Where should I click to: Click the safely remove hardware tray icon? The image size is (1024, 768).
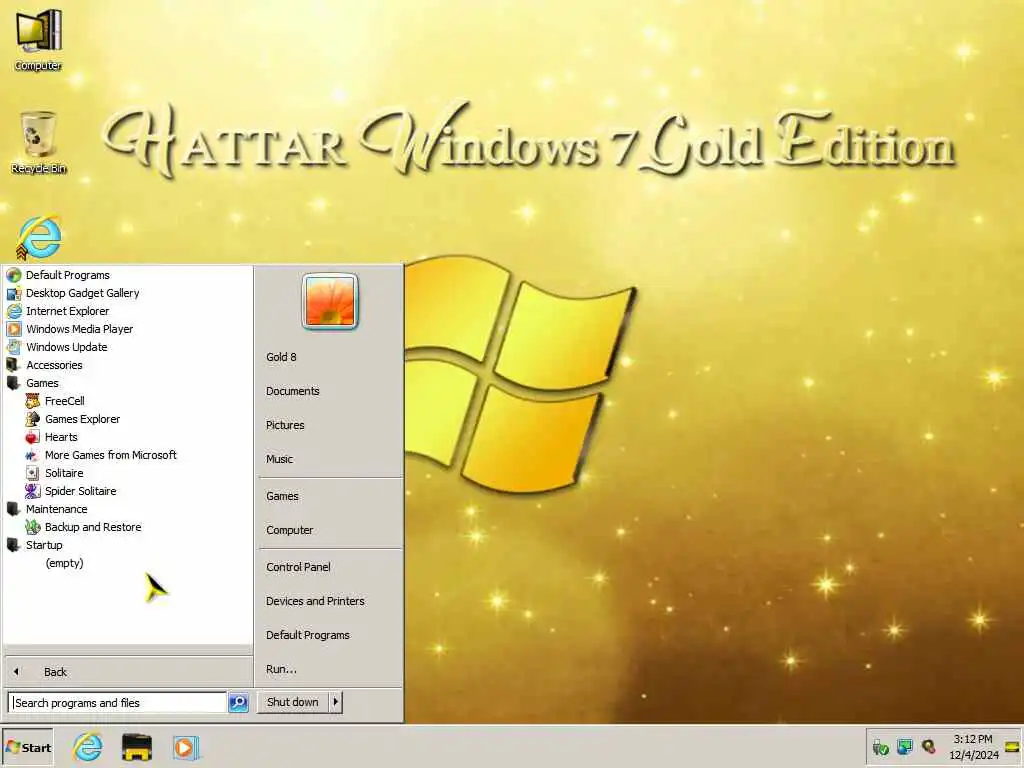click(880, 746)
